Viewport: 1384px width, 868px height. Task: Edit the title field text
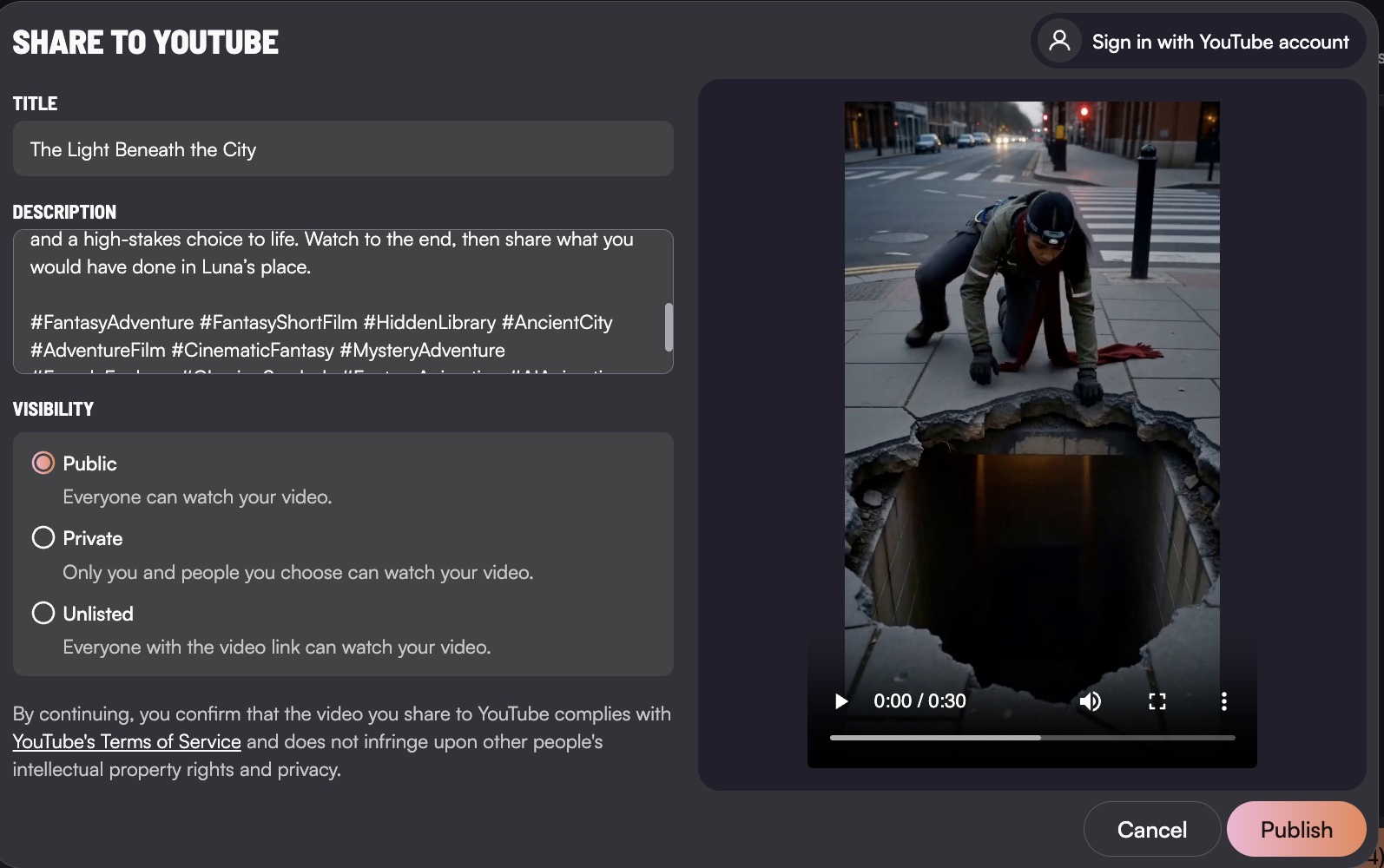click(343, 148)
